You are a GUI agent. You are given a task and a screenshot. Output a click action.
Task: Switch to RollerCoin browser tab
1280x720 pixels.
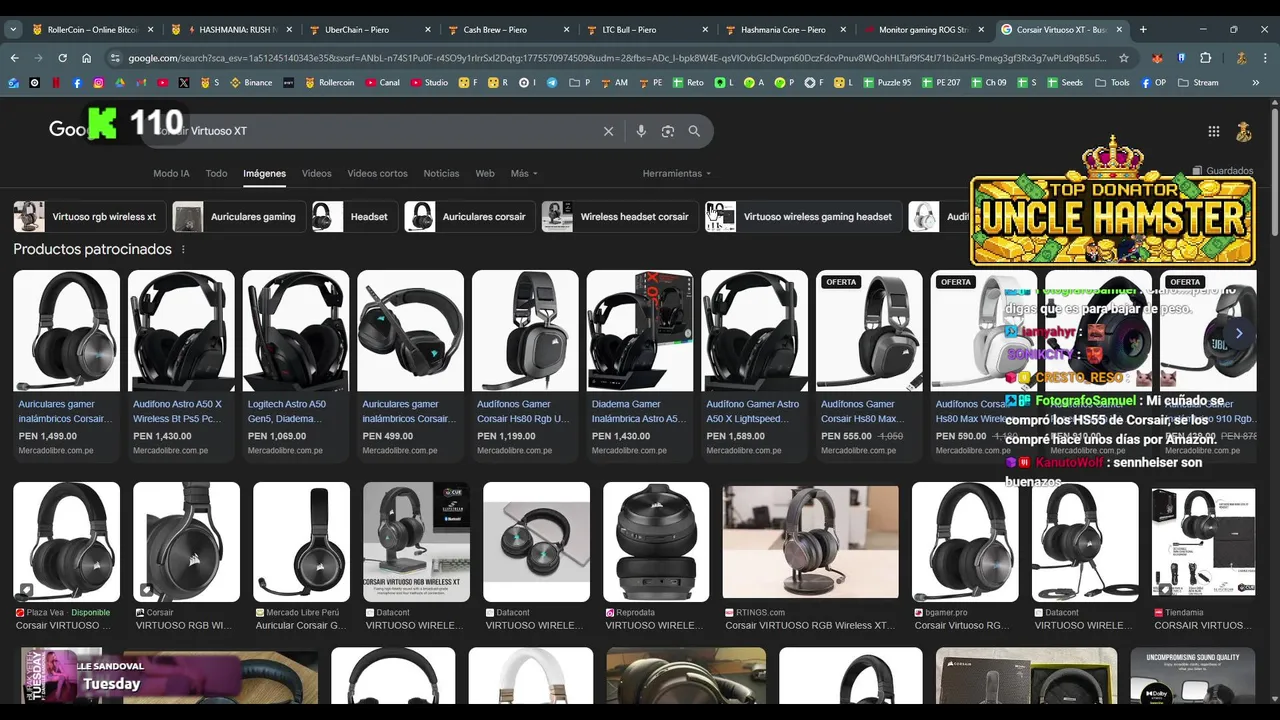click(91, 30)
